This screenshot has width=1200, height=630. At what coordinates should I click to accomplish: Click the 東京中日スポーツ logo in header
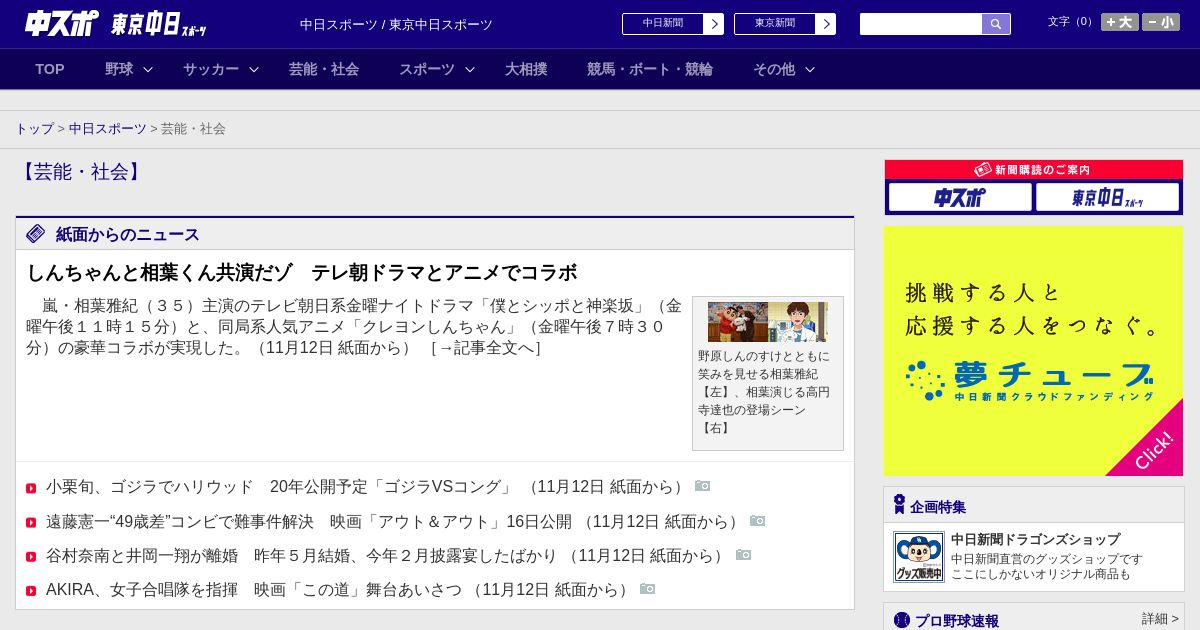click(159, 24)
